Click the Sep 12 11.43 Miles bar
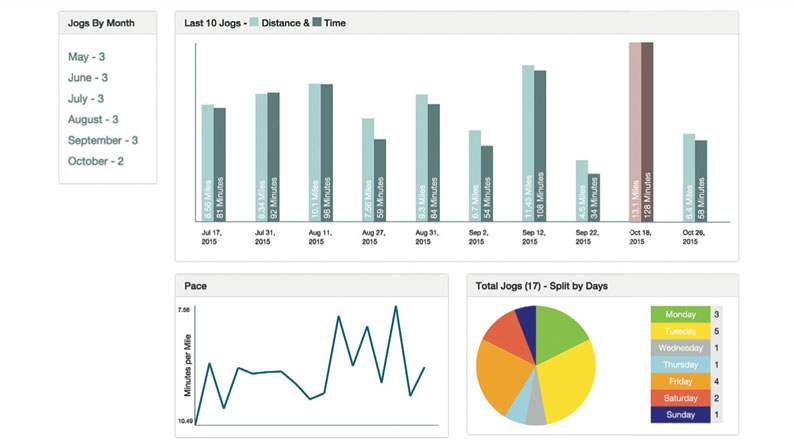The width and height of the screenshot is (795, 446). 528,143
